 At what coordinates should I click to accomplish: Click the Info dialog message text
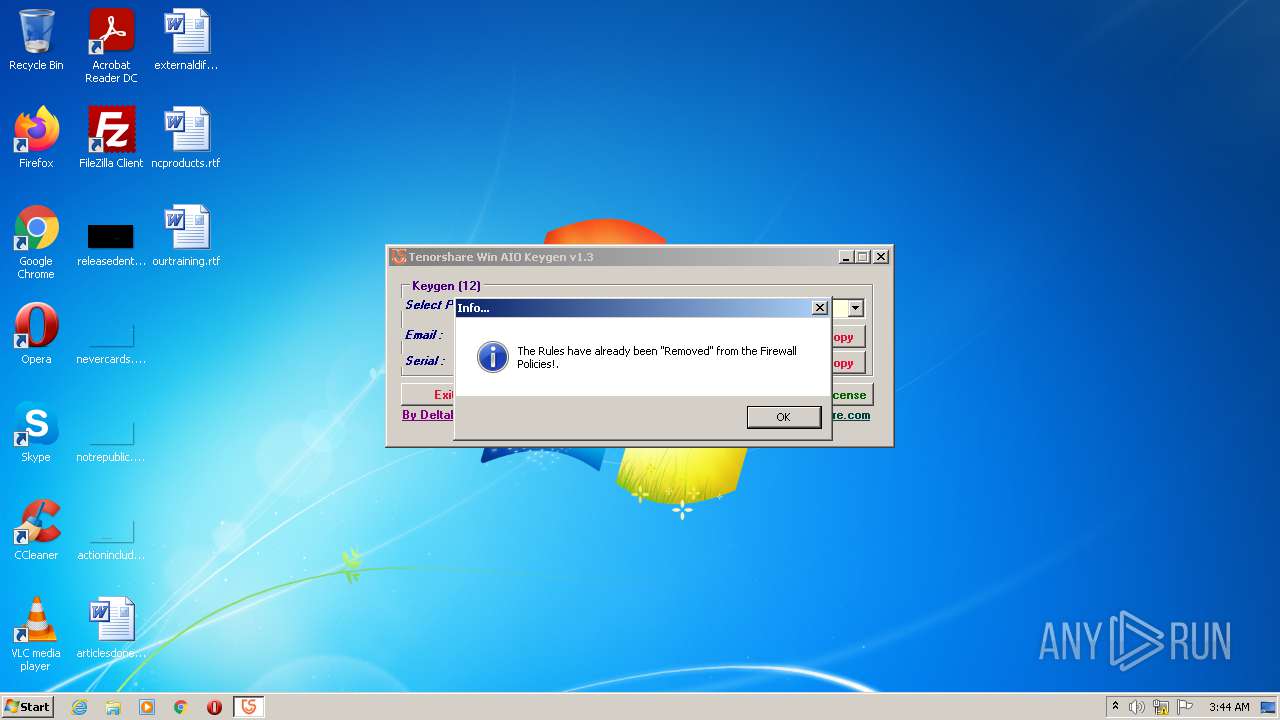click(657, 357)
